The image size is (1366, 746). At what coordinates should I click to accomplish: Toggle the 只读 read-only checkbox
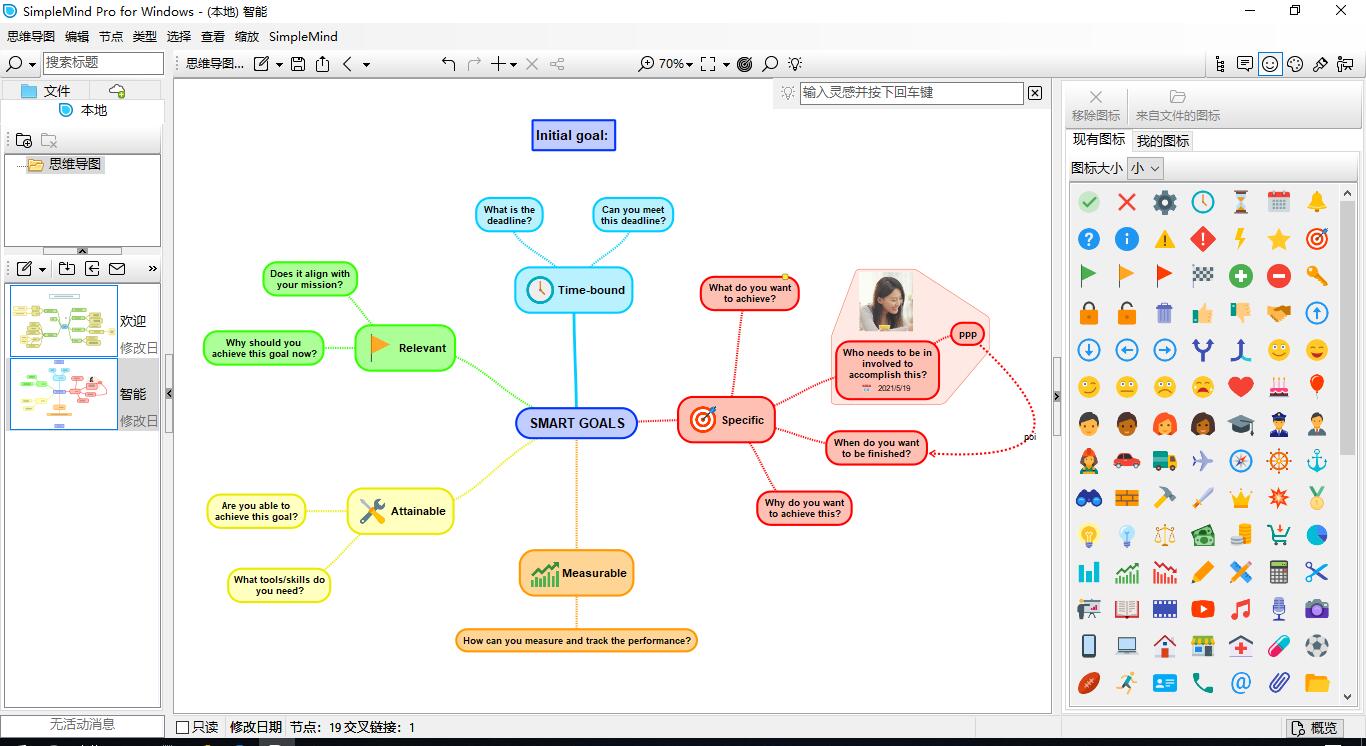(x=182, y=727)
